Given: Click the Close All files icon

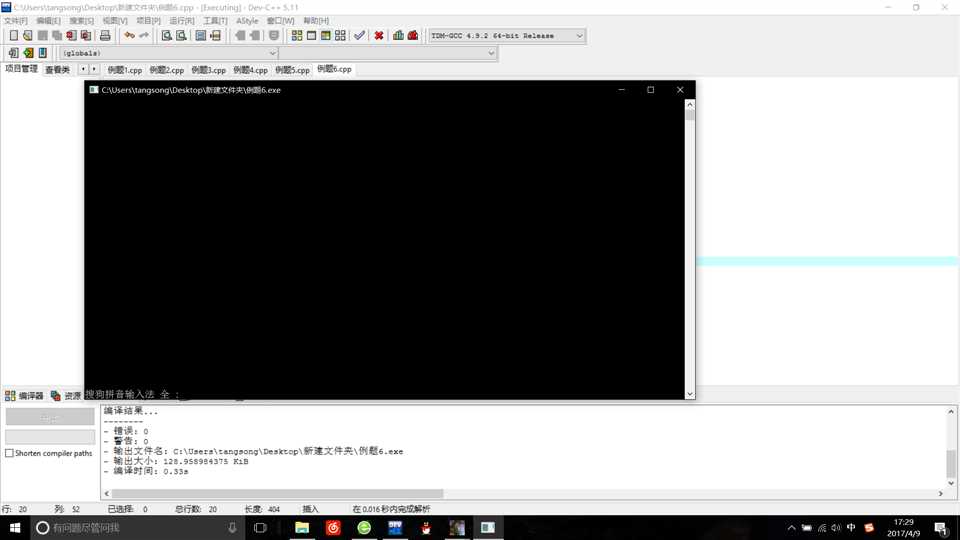Looking at the screenshot, I should [86, 36].
